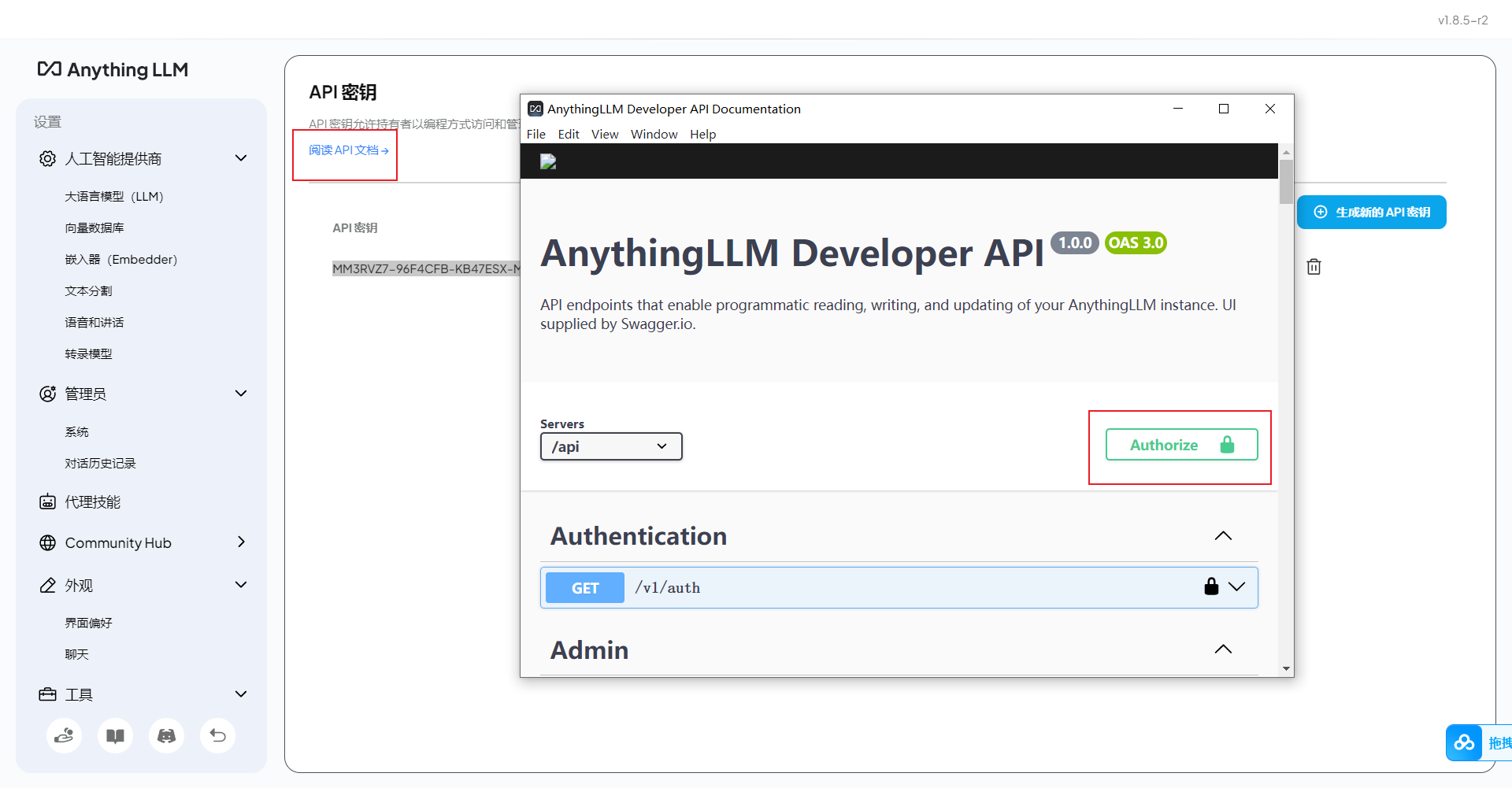Click the Admin user icon in sidebar
This screenshot has width=1512, height=788.
pyautogui.click(x=48, y=394)
